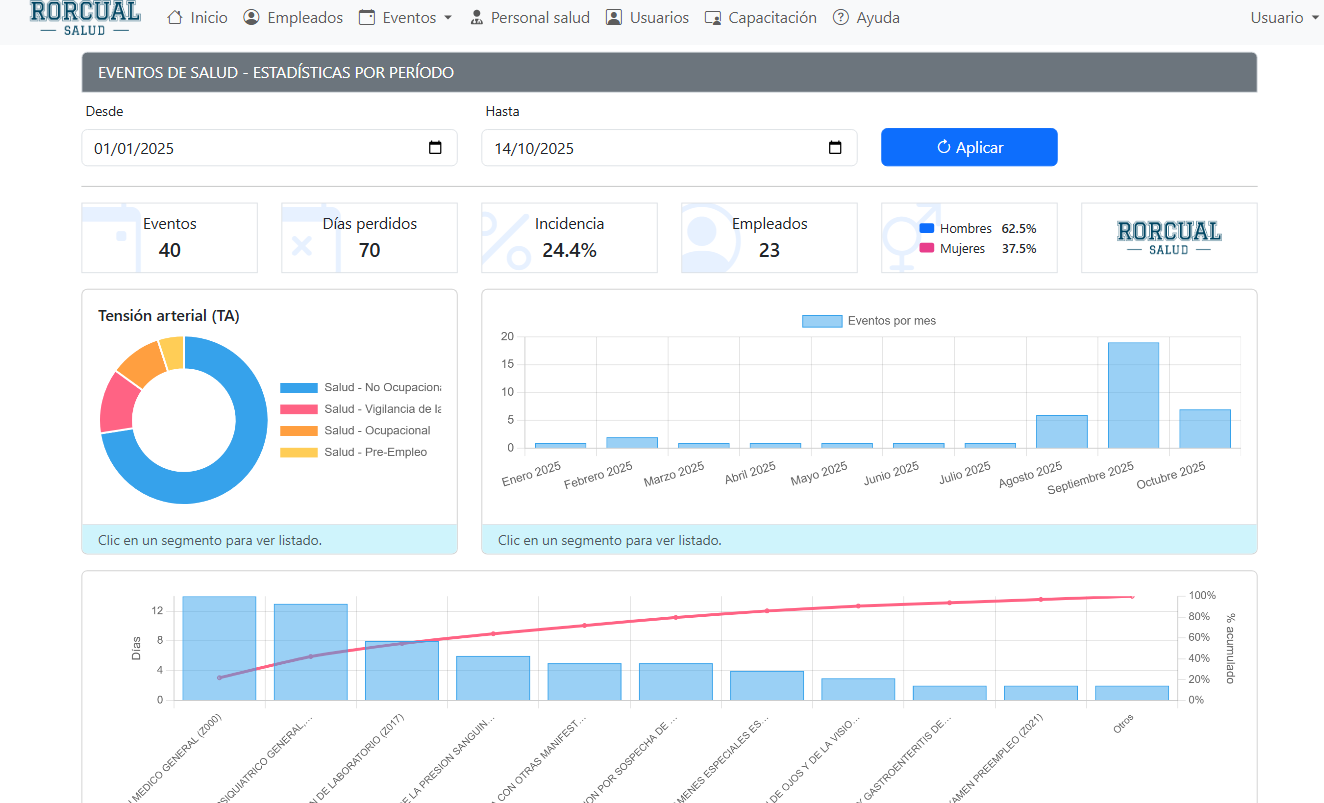Open the Desde date picker calendar icon
This screenshot has width=1324, height=803.
point(435,148)
